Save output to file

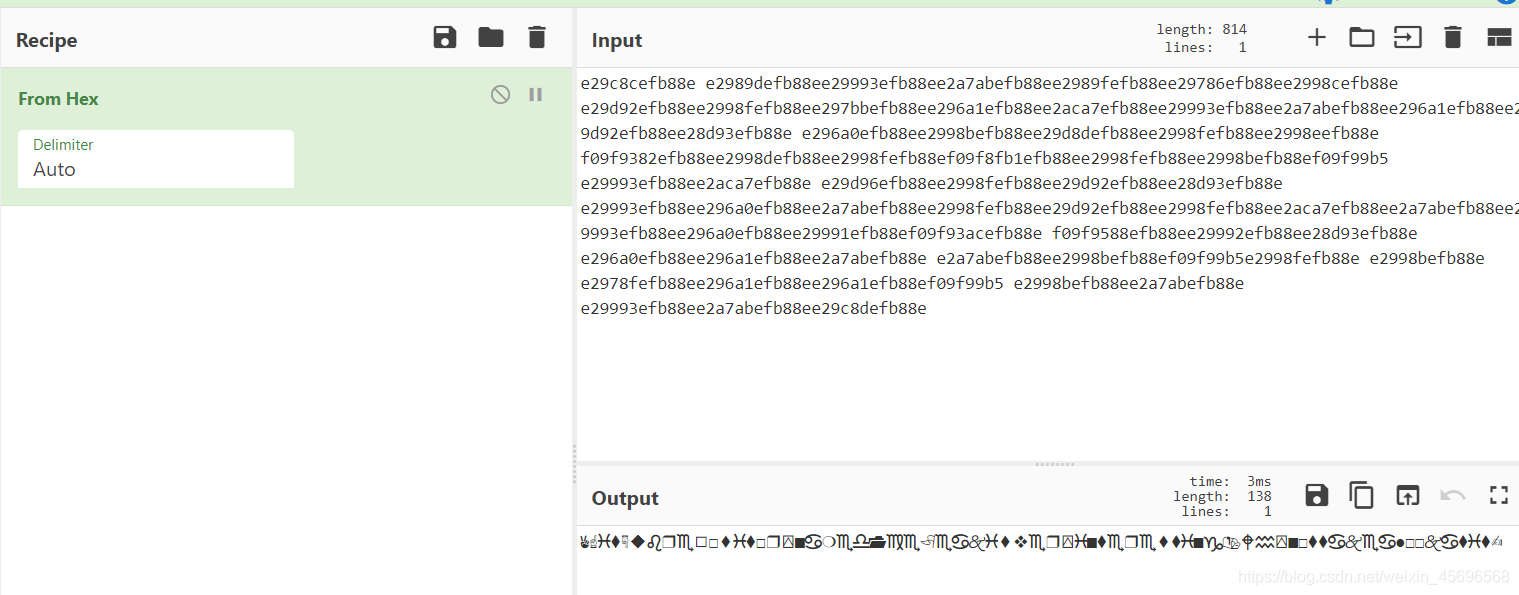[x=1317, y=495]
